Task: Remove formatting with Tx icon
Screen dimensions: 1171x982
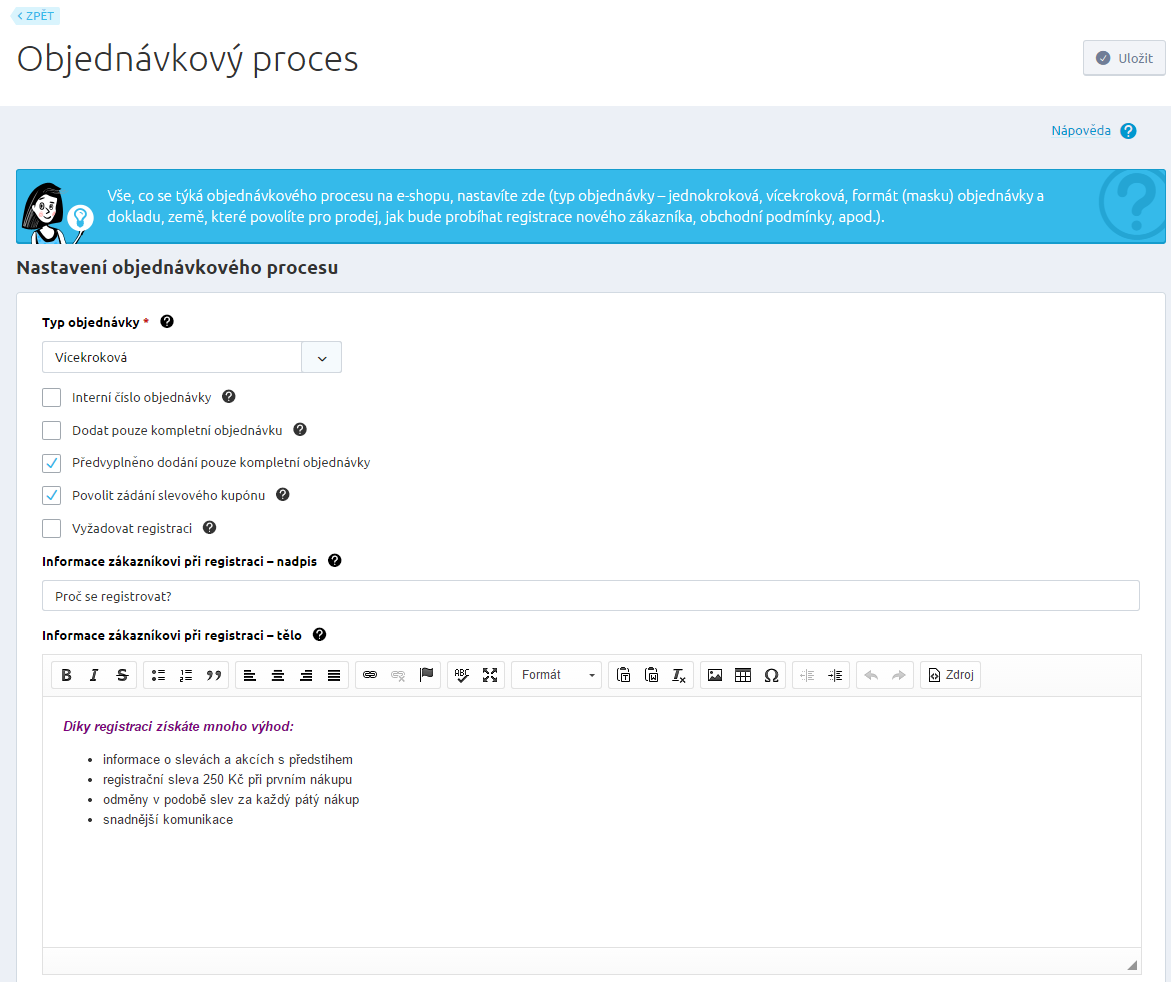Action: [679, 675]
